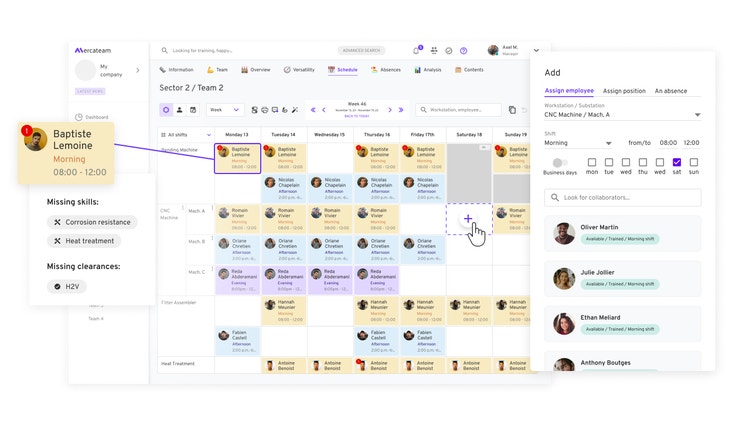Open the Shift Morning dropdown

pyautogui.click(x=578, y=143)
